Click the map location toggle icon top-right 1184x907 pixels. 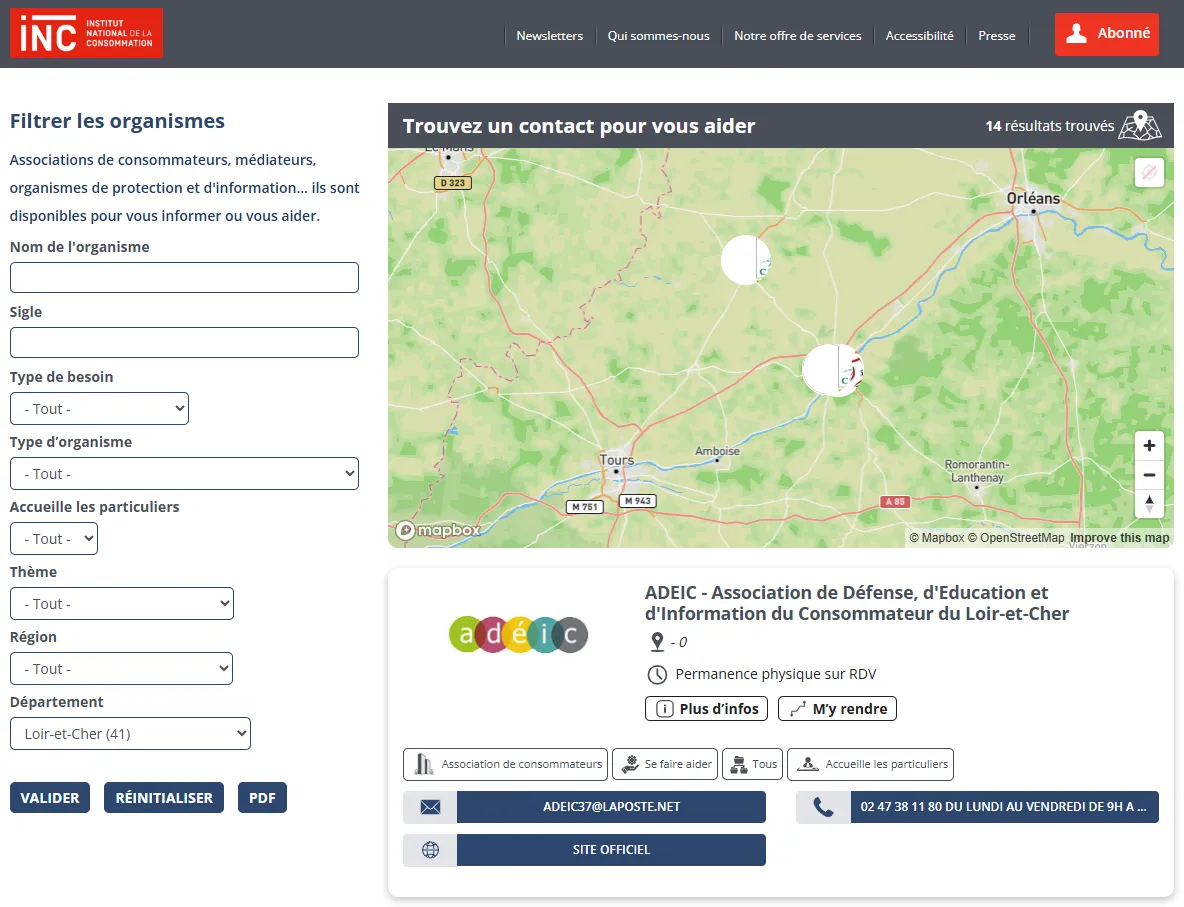coord(1149,172)
